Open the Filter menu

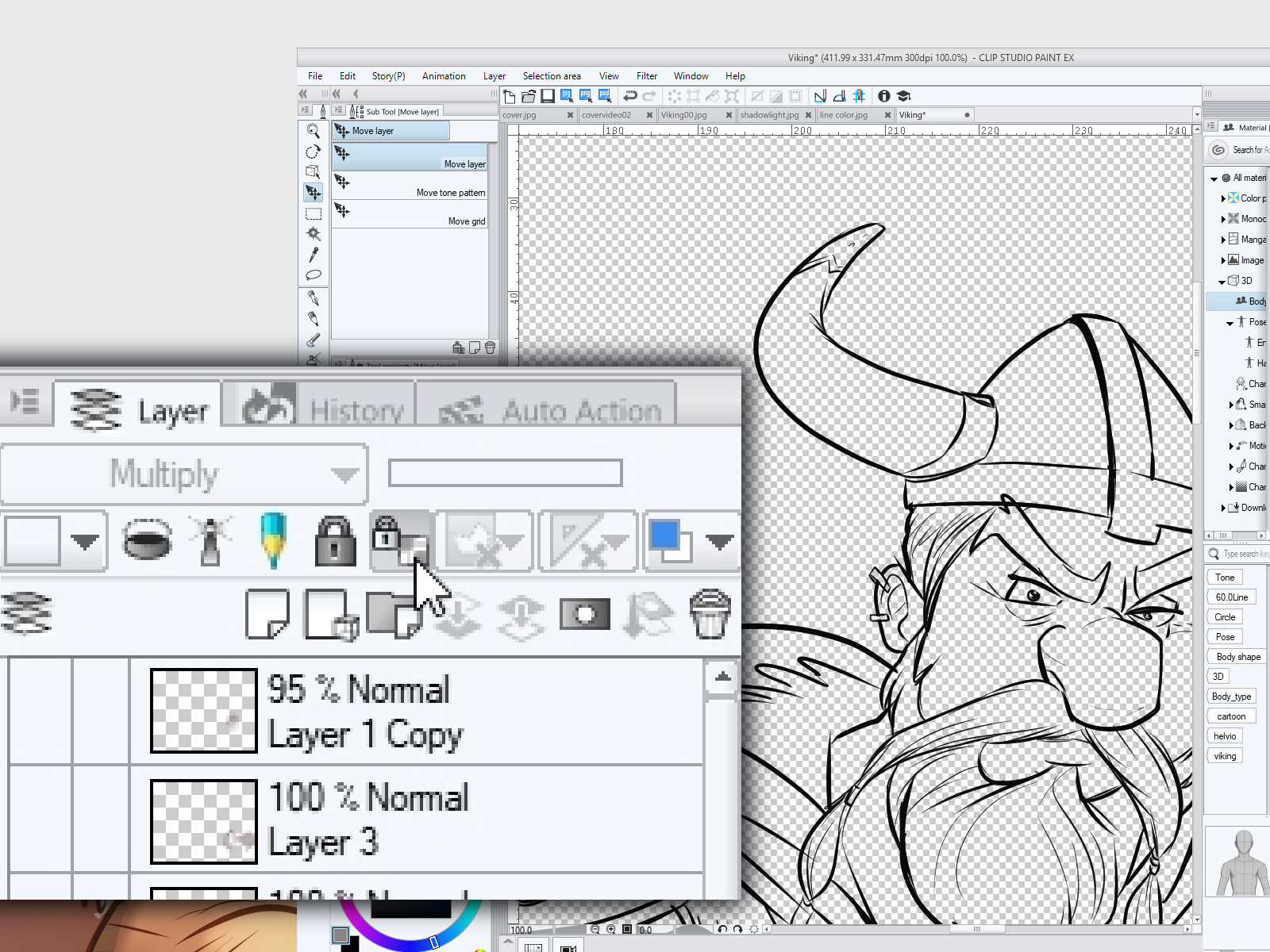647,76
